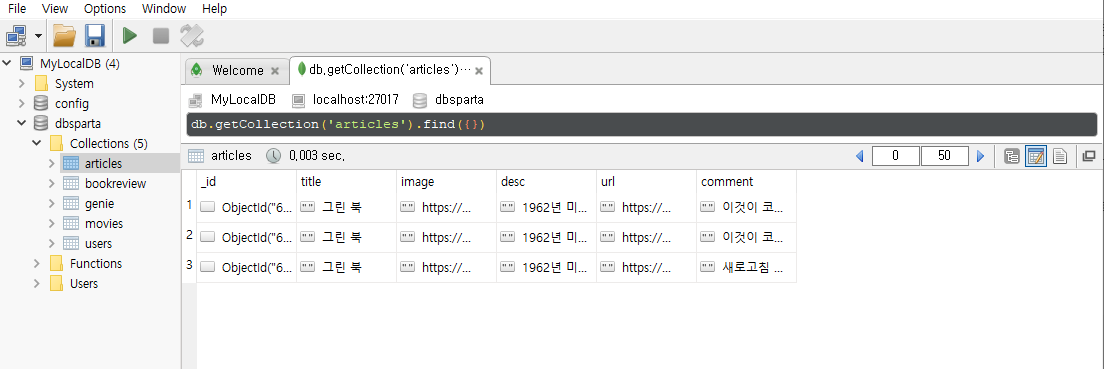Open the Options menu
This screenshot has height=369, width=1104.
[x=105, y=8]
